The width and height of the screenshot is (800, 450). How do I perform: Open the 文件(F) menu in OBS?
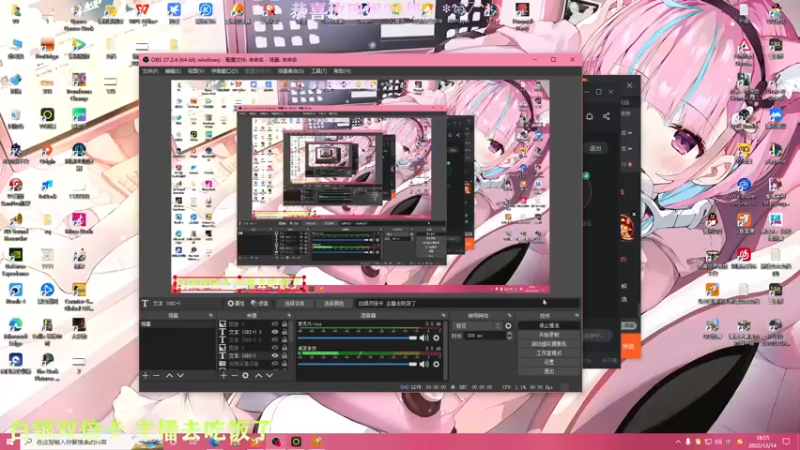point(150,71)
